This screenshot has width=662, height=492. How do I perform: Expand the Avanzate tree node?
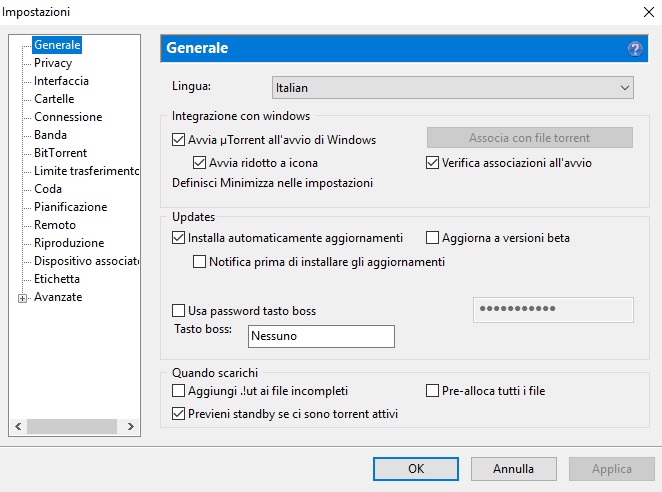click(x=22, y=298)
